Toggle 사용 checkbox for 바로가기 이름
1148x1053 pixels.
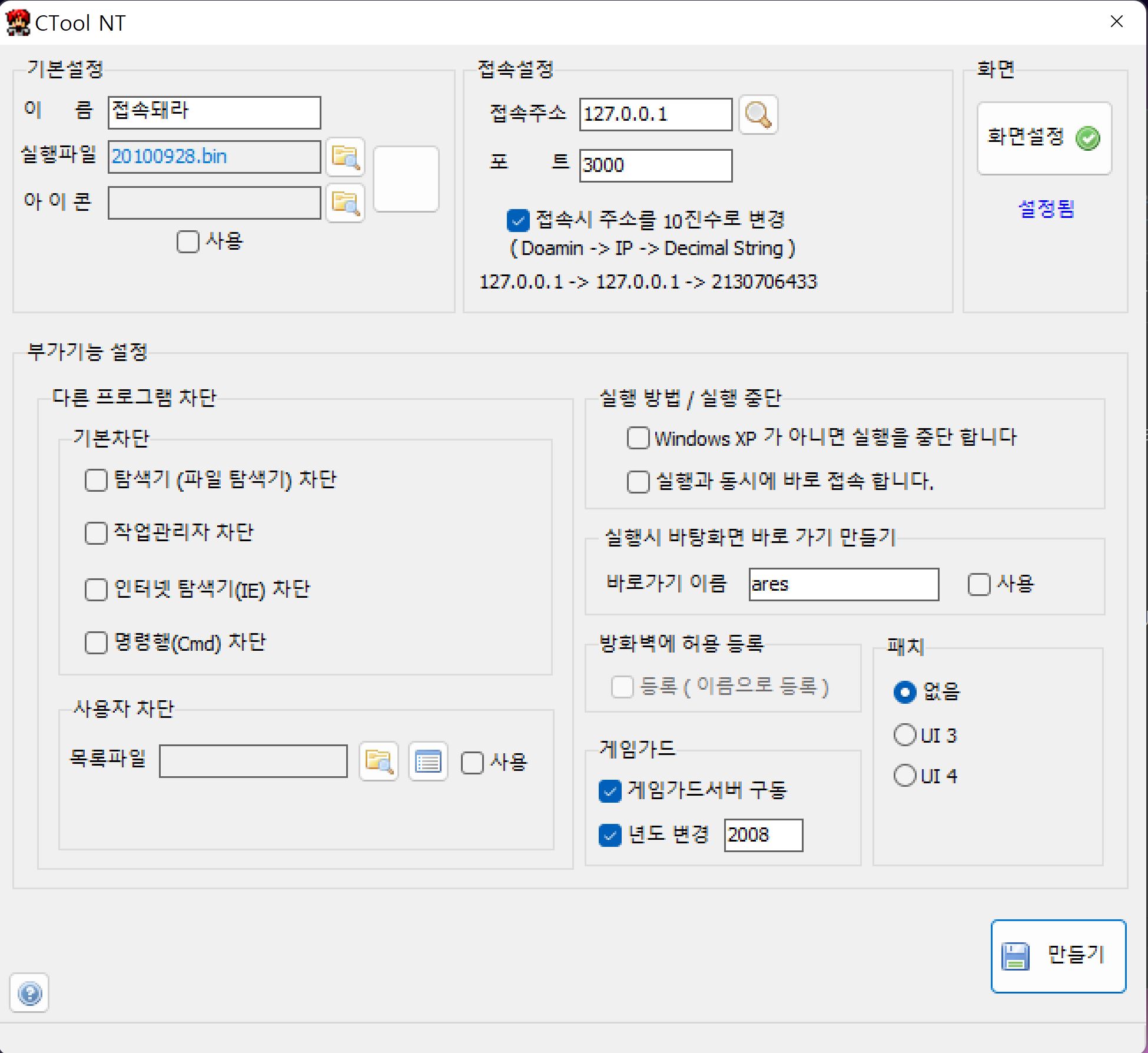coord(979,584)
